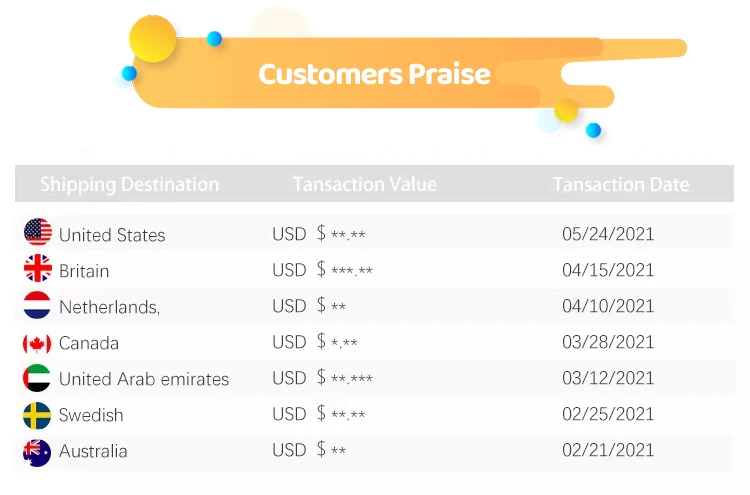Select the Tansaction Value column header
Viewport: 750px width, 495px height.
click(x=364, y=184)
